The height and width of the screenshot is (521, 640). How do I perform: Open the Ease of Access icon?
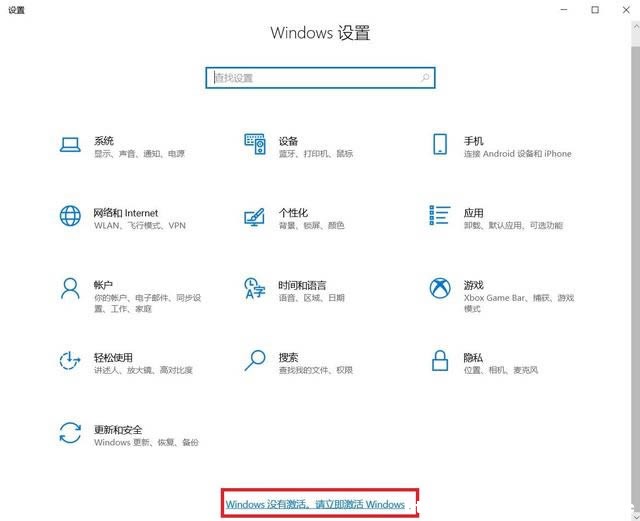coord(70,361)
